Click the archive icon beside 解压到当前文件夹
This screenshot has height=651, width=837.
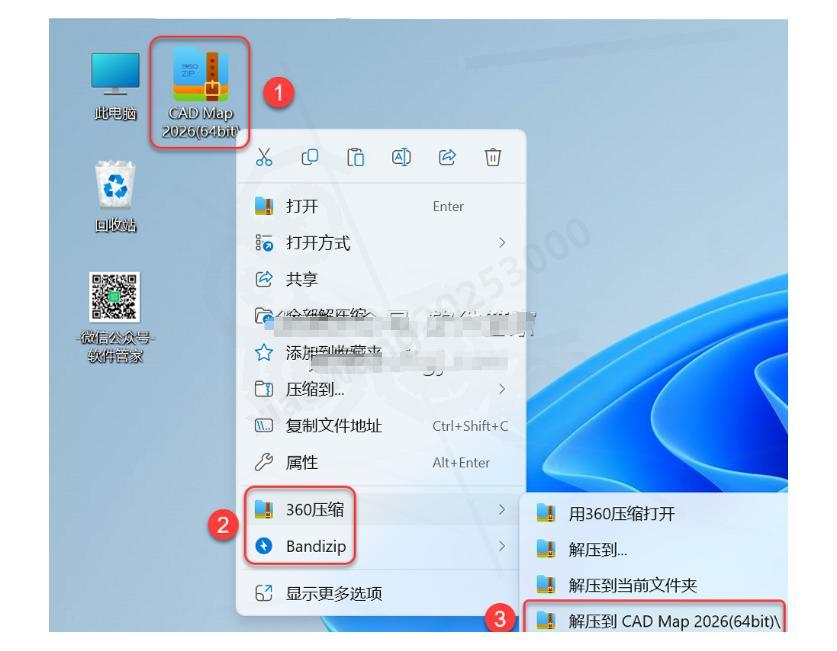click(x=546, y=585)
